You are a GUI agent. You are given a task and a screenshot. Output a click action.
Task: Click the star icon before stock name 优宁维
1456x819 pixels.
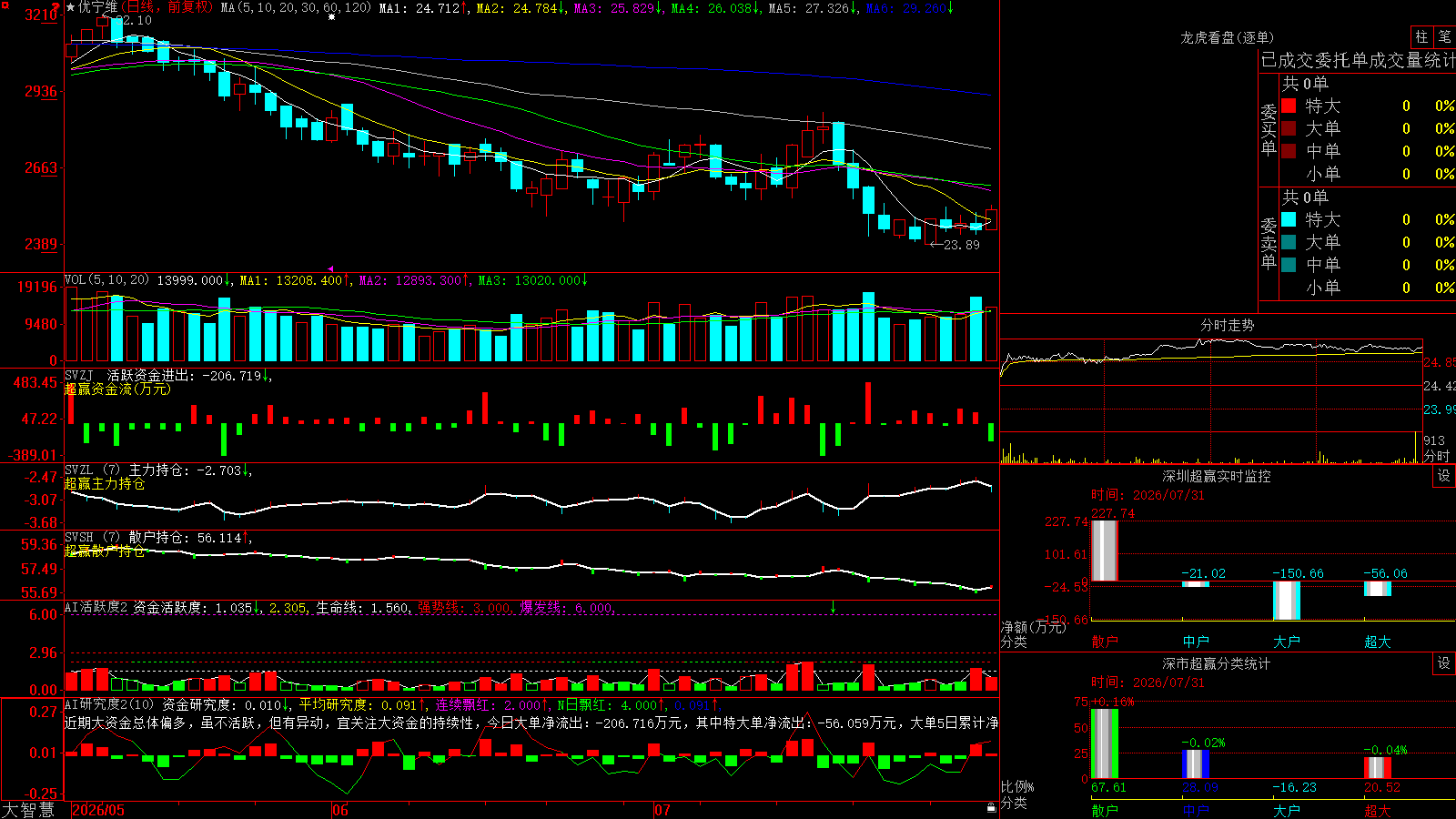[71, 7]
